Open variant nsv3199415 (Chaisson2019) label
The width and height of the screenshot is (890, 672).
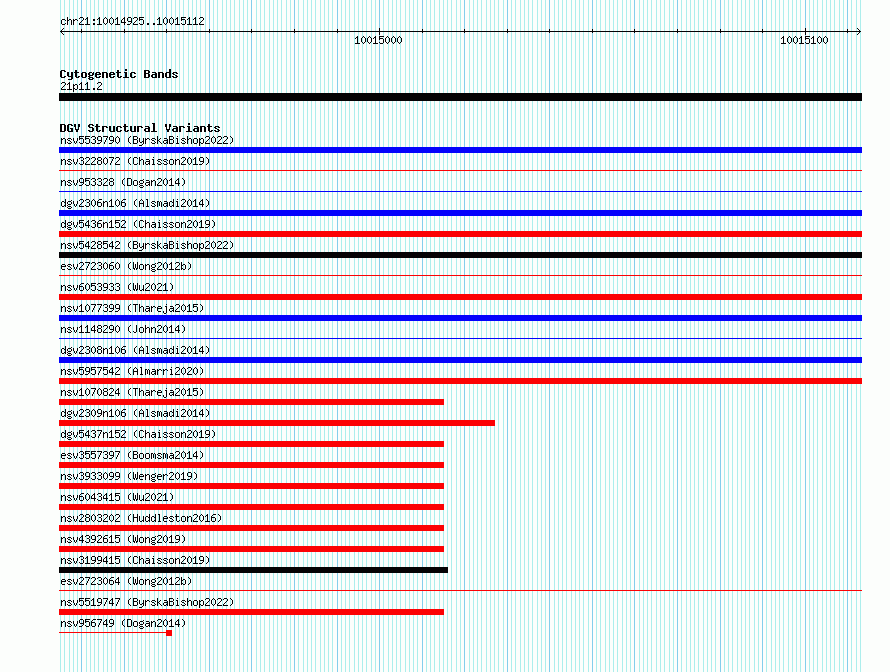[135, 560]
